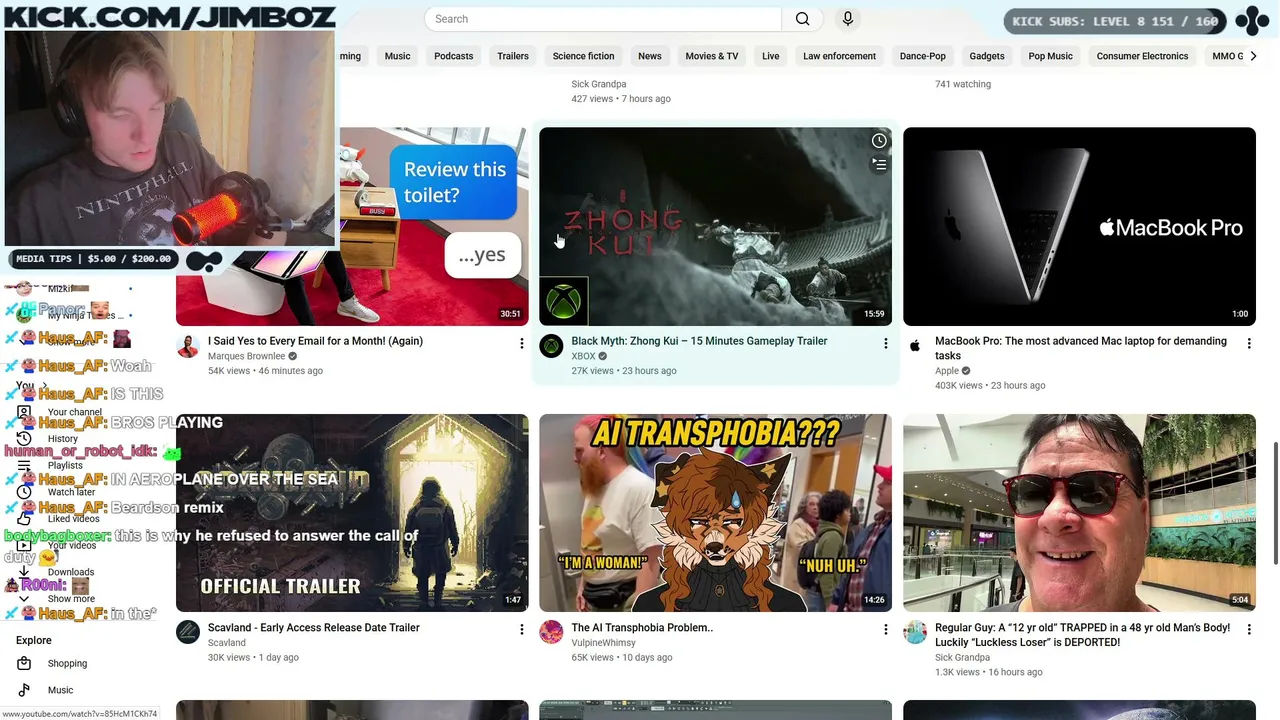Open options menu for Scavland trailer video
The width and height of the screenshot is (1280, 720).
point(521,630)
